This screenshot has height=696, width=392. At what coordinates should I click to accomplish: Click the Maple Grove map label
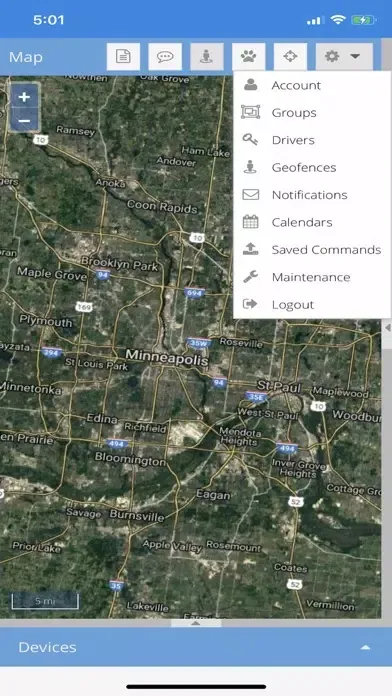point(51,273)
